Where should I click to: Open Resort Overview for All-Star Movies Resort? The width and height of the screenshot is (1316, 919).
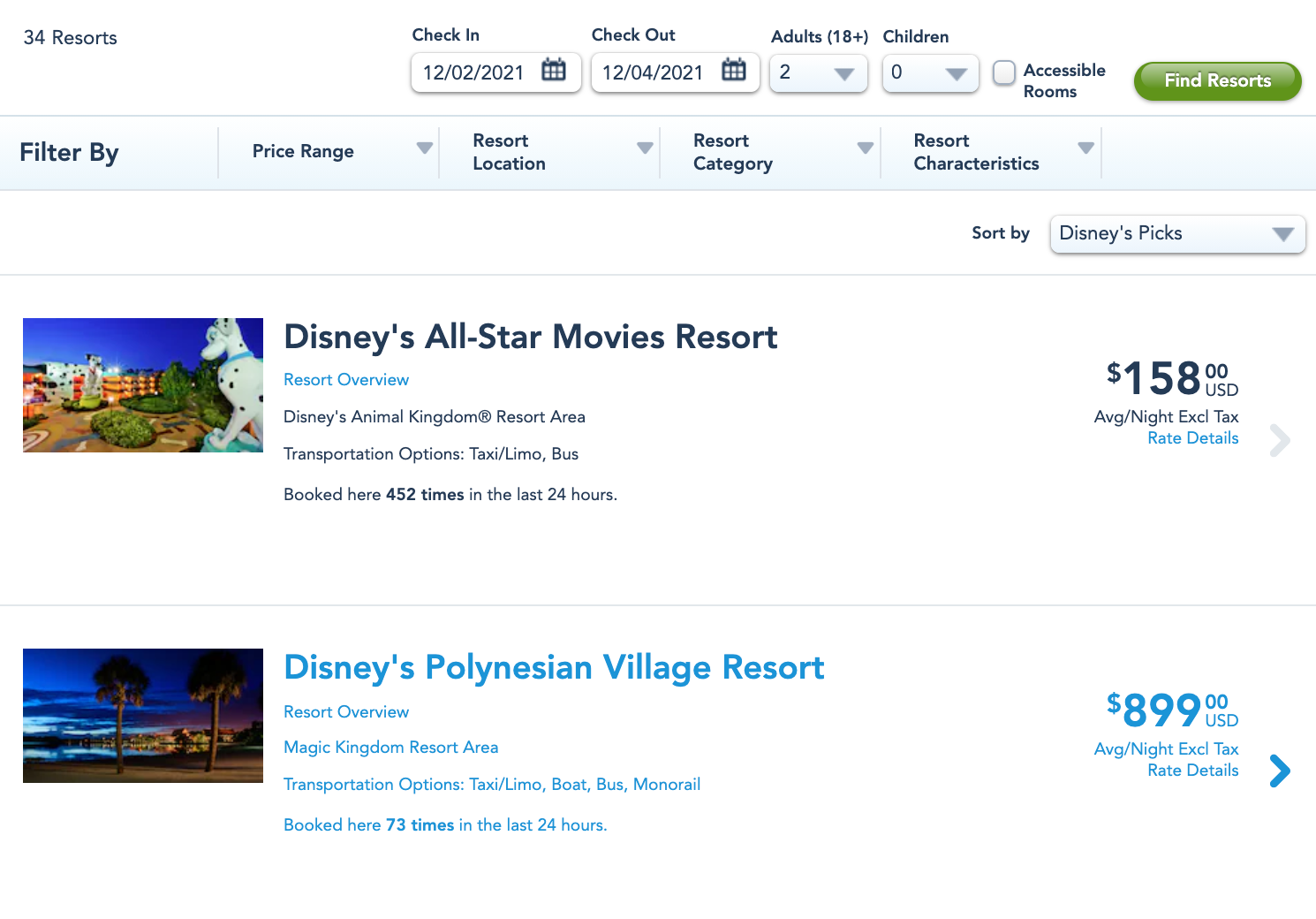tap(346, 380)
